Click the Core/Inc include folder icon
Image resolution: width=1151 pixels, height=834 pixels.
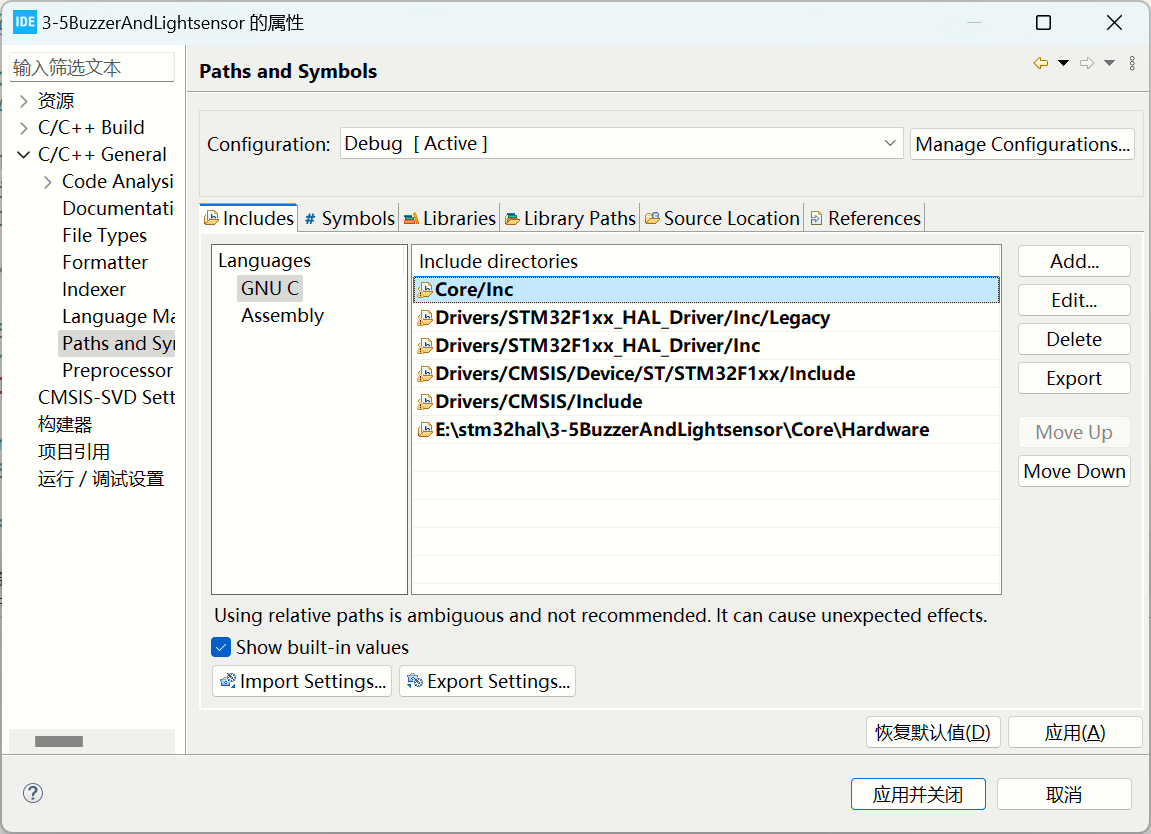coord(425,290)
